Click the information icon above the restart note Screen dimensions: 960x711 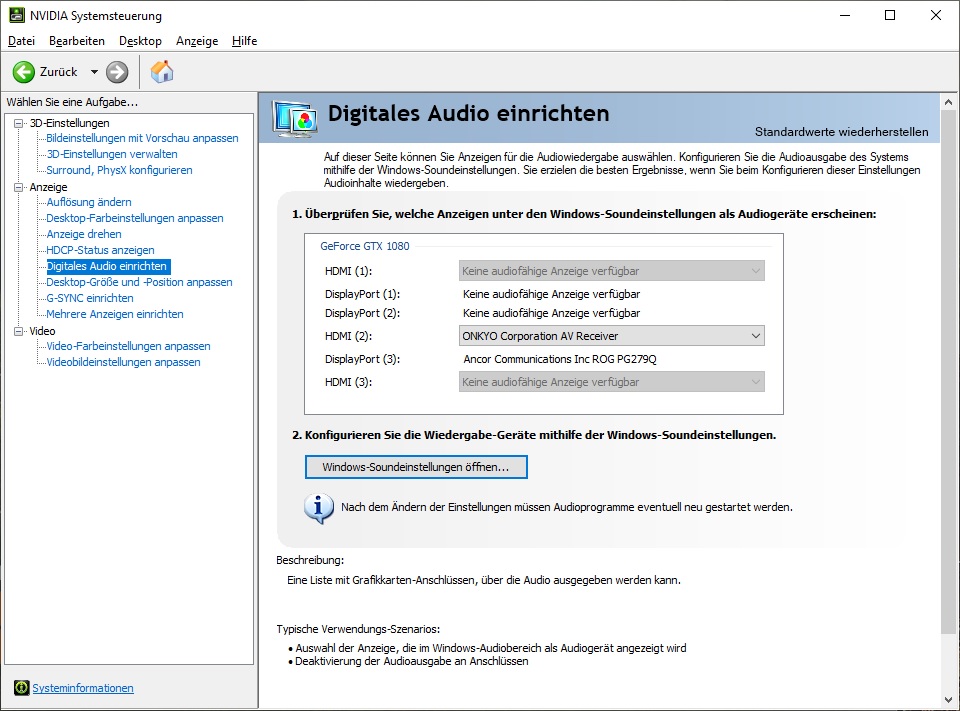click(x=318, y=509)
